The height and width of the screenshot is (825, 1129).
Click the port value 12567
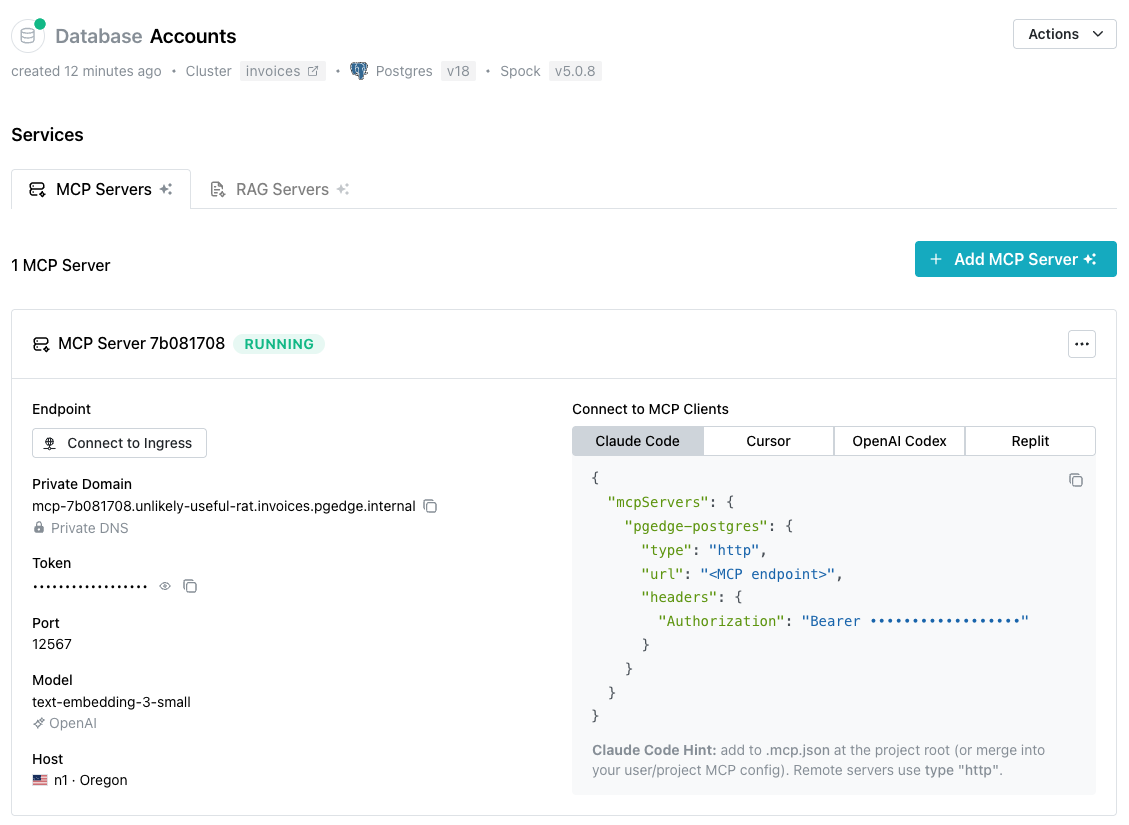pyautogui.click(x=52, y=644)
